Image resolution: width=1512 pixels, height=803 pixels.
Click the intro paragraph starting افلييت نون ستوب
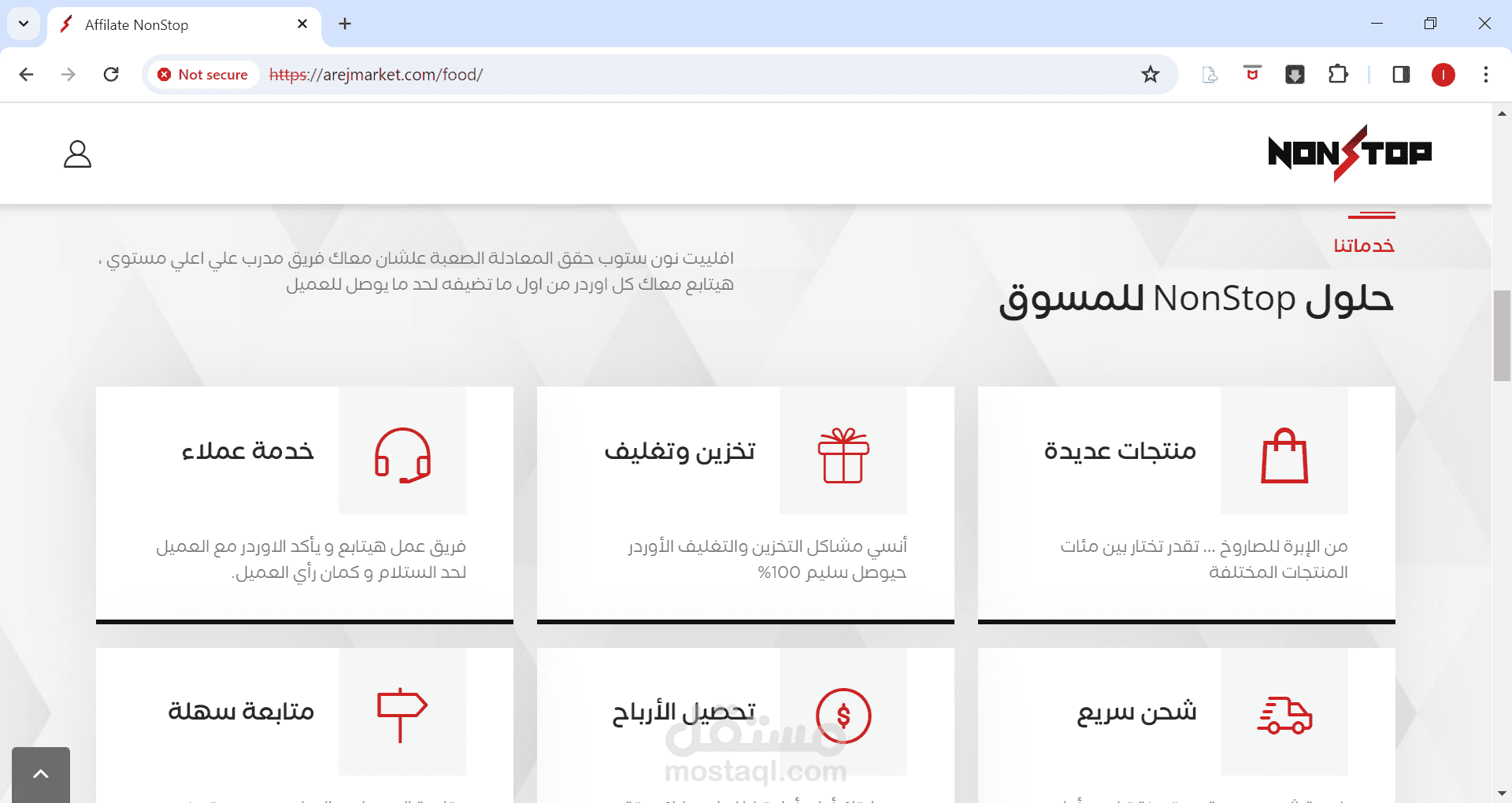click(x=416, y=271)
